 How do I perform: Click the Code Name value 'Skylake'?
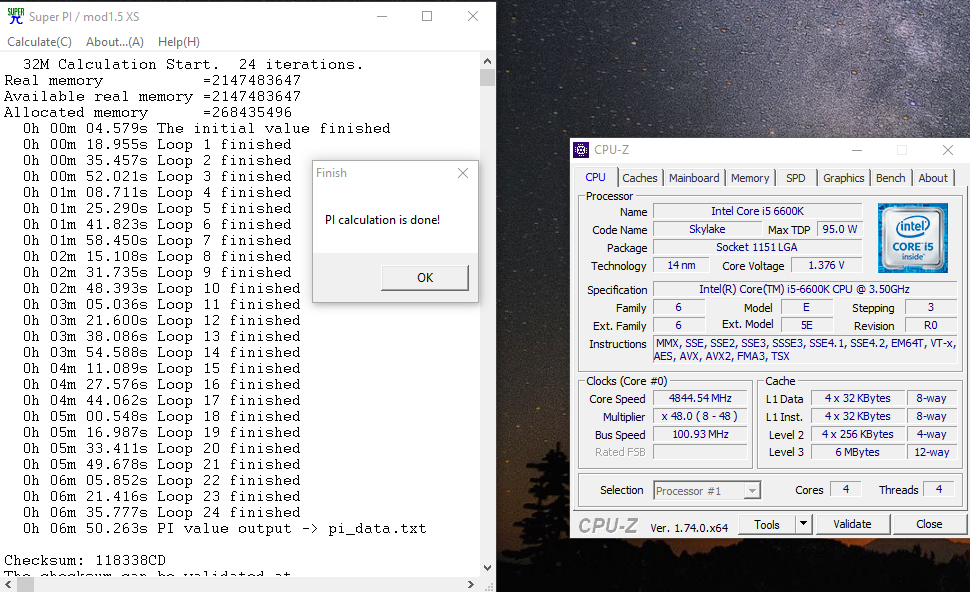[707, 230]
